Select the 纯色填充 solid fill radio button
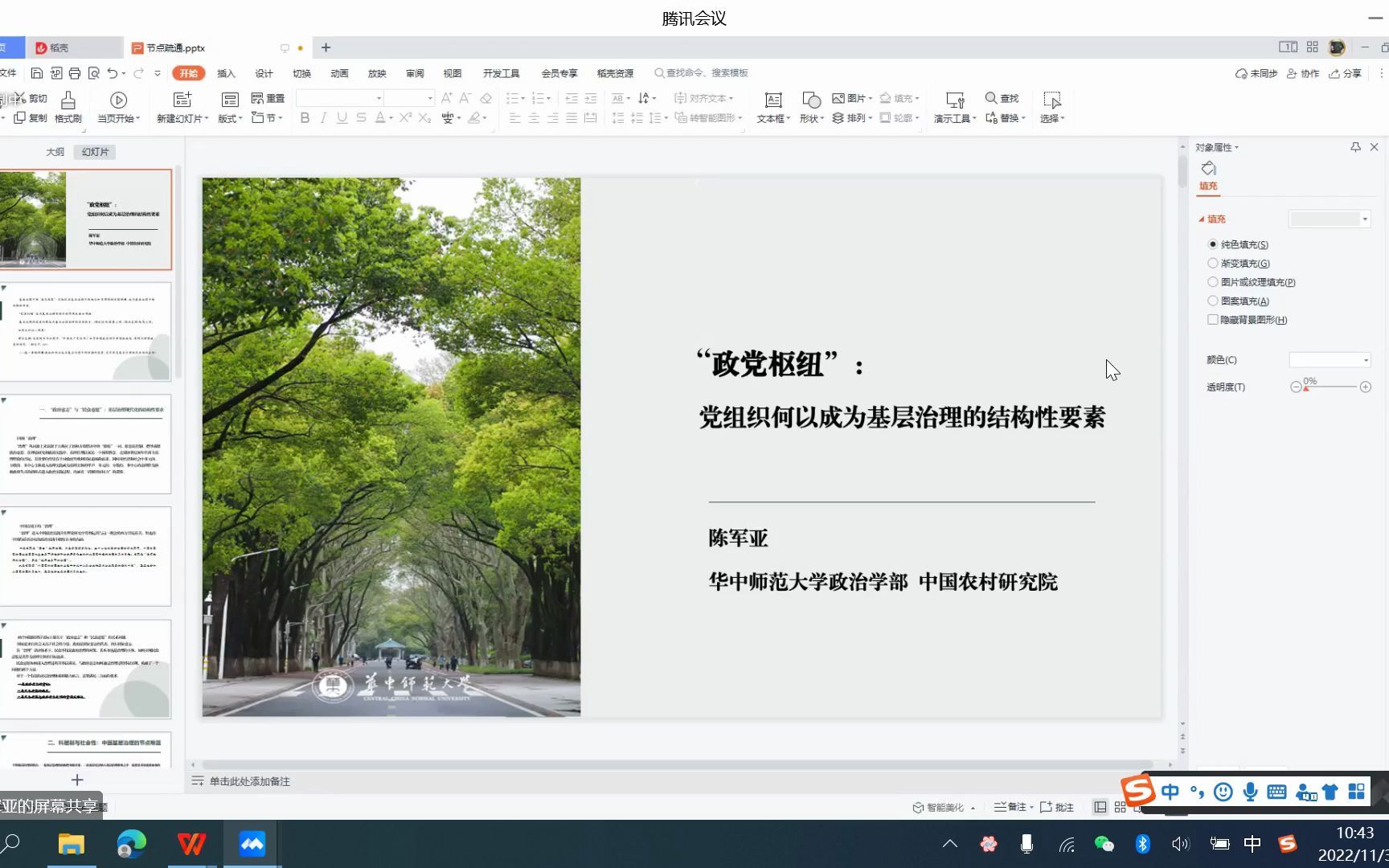 [1213, 244]
